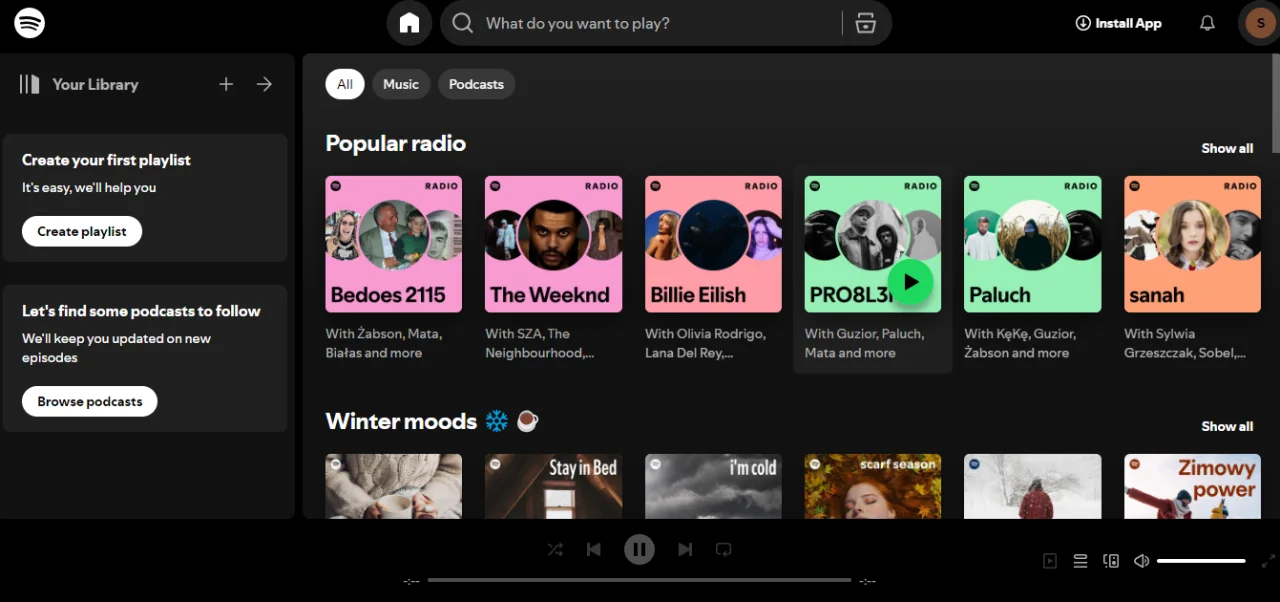Open Bedoes 2115 radio cover
This screenshot has width=1280, height=602.
tap(394, 244)
